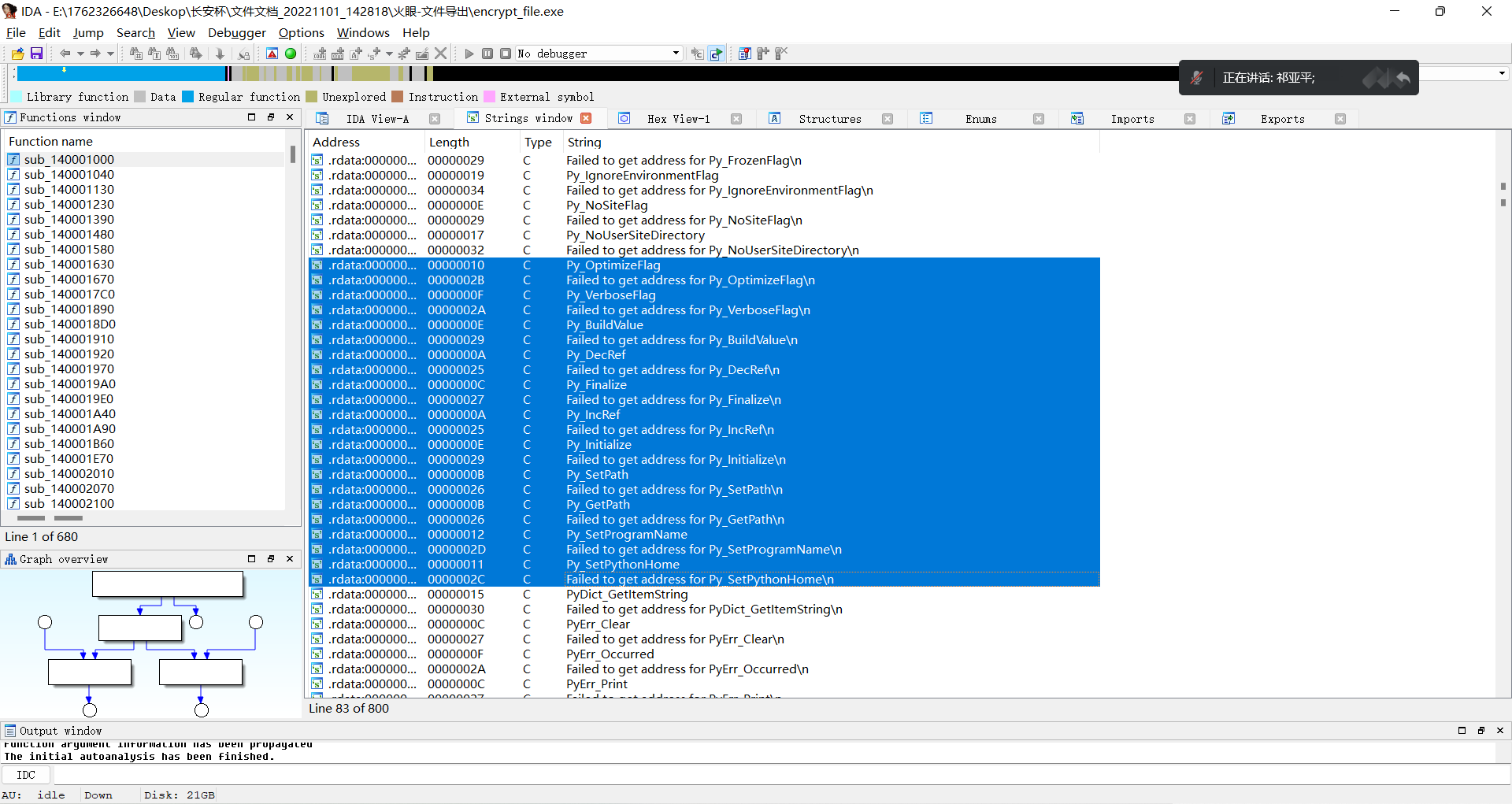Click the Regular function legend color swatch
1512x804 pixels.
[187, 97]
